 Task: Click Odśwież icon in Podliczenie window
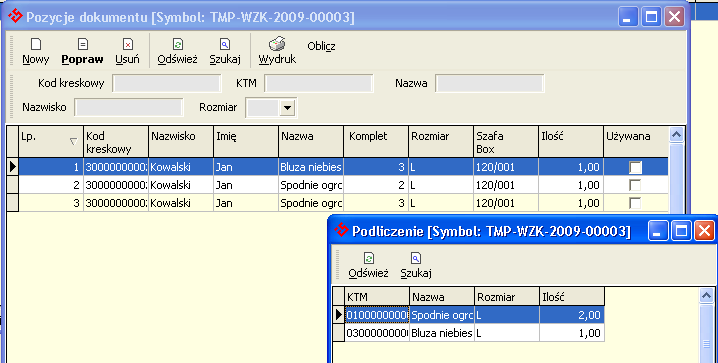(369, 258)
